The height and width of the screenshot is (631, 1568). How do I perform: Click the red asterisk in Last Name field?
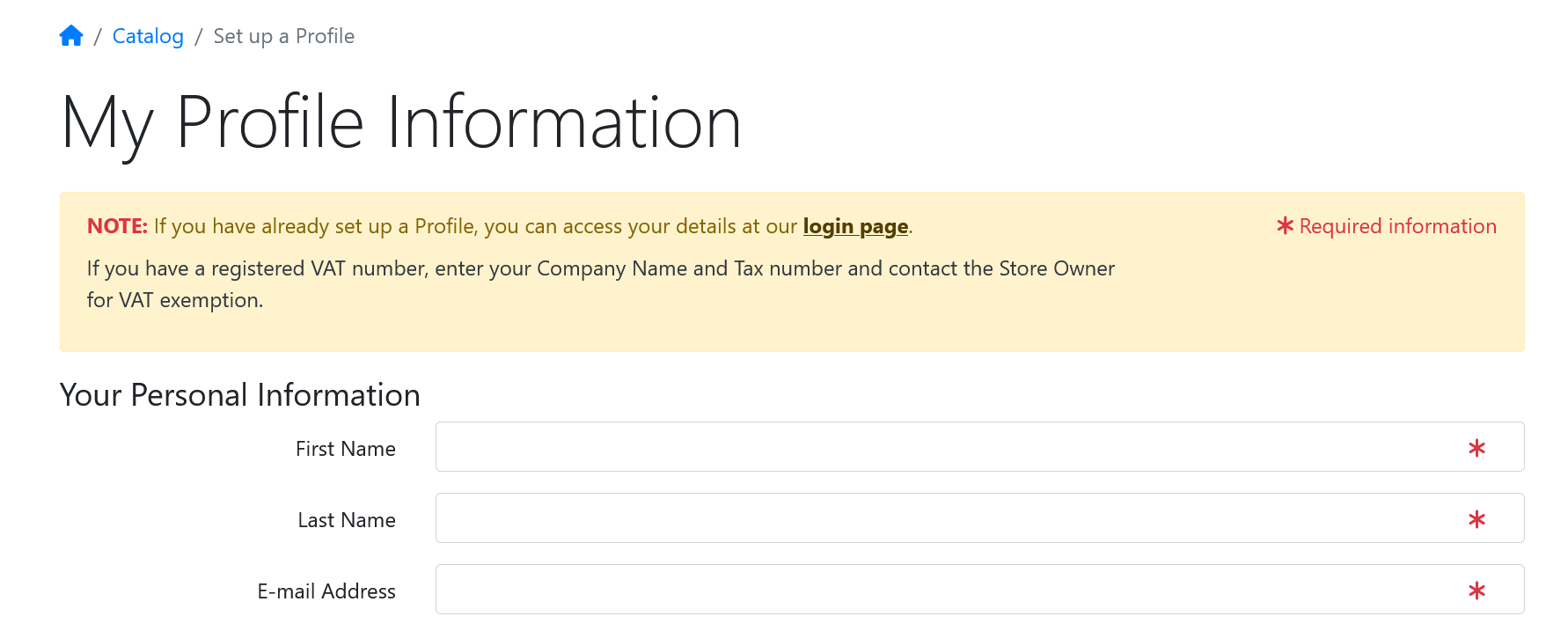point(1476,519)
